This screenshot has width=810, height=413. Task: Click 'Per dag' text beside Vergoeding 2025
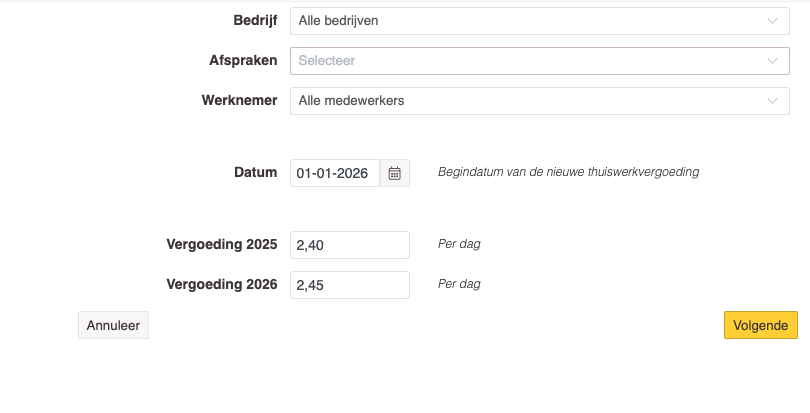pos(459,244)
